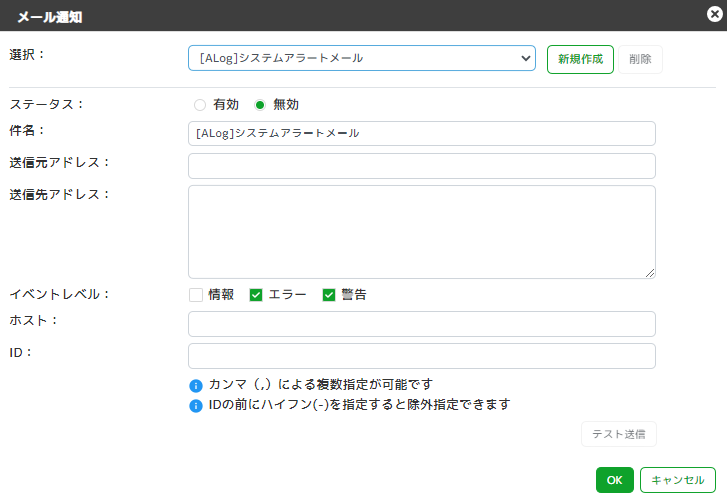
Task: Open the 選択 dropdown list
Action: tap(362, 58)
